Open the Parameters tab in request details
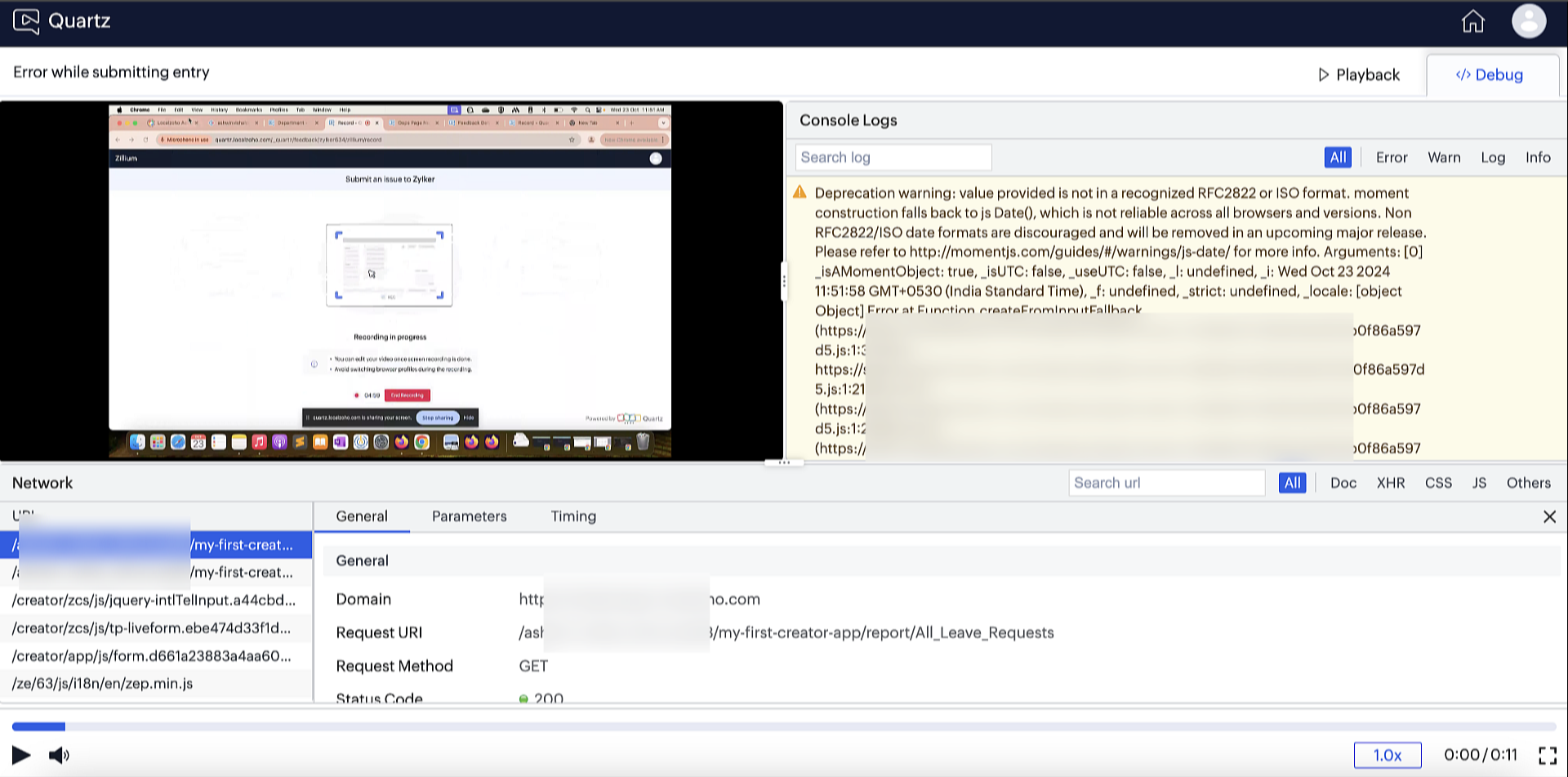The image size is (1568, 777). click(x=470, y=516)
